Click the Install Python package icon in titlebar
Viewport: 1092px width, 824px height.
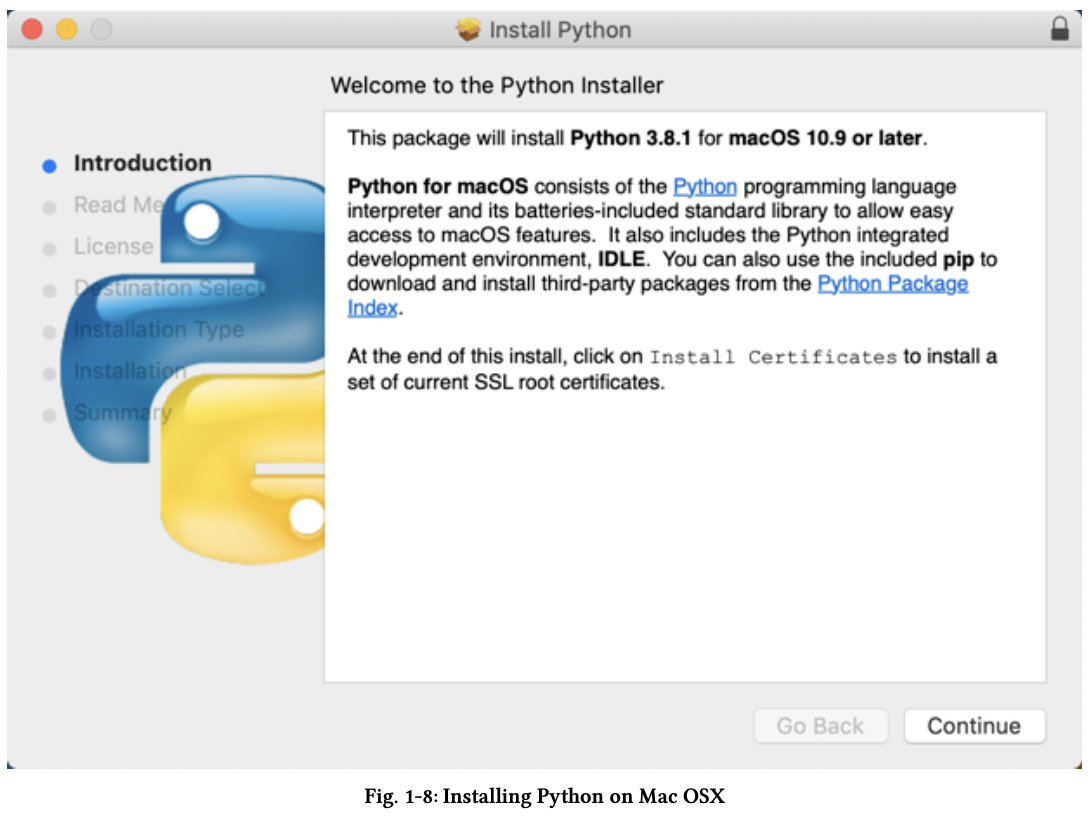pos(467,29)
